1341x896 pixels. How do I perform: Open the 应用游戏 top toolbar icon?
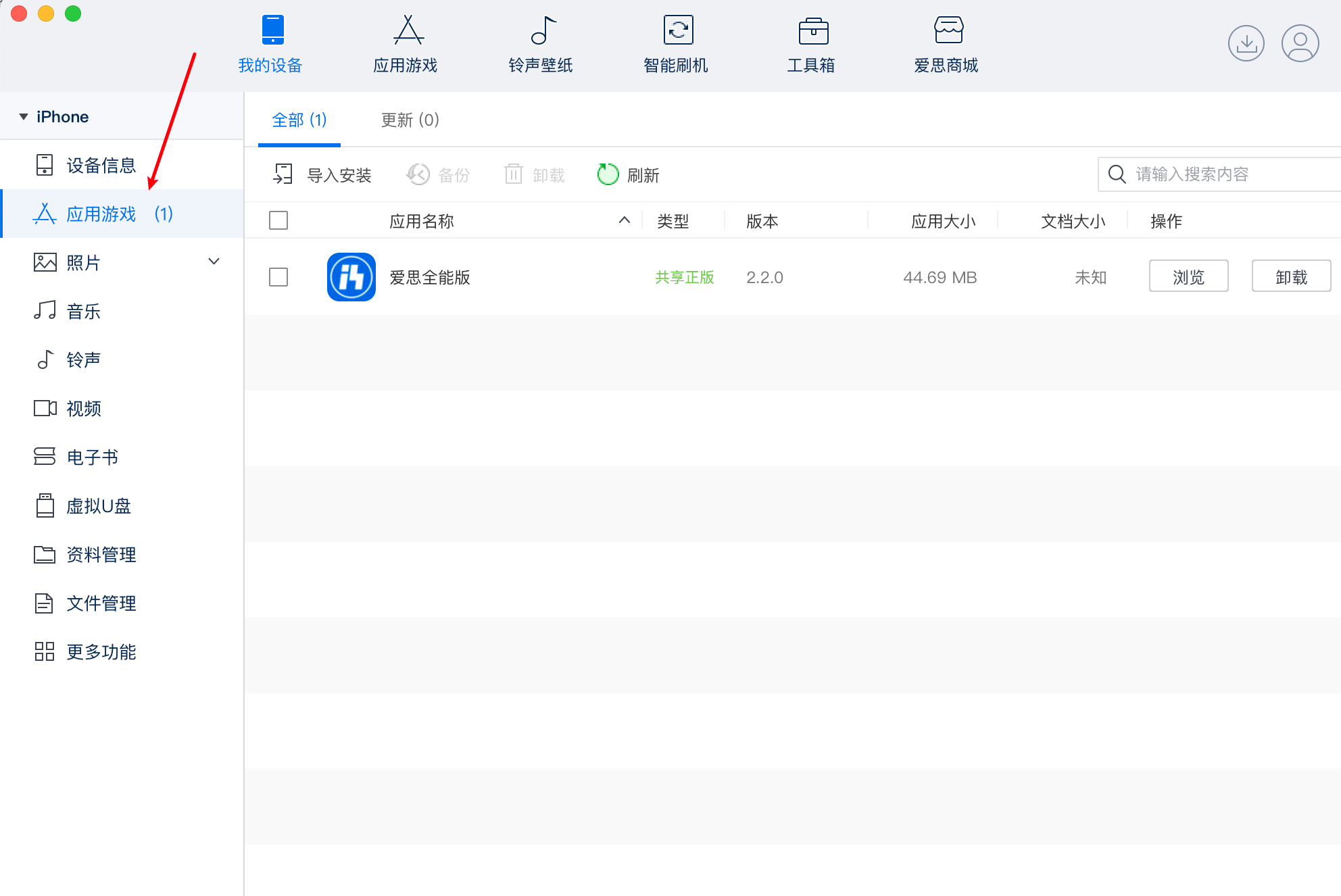coord(408,30)
